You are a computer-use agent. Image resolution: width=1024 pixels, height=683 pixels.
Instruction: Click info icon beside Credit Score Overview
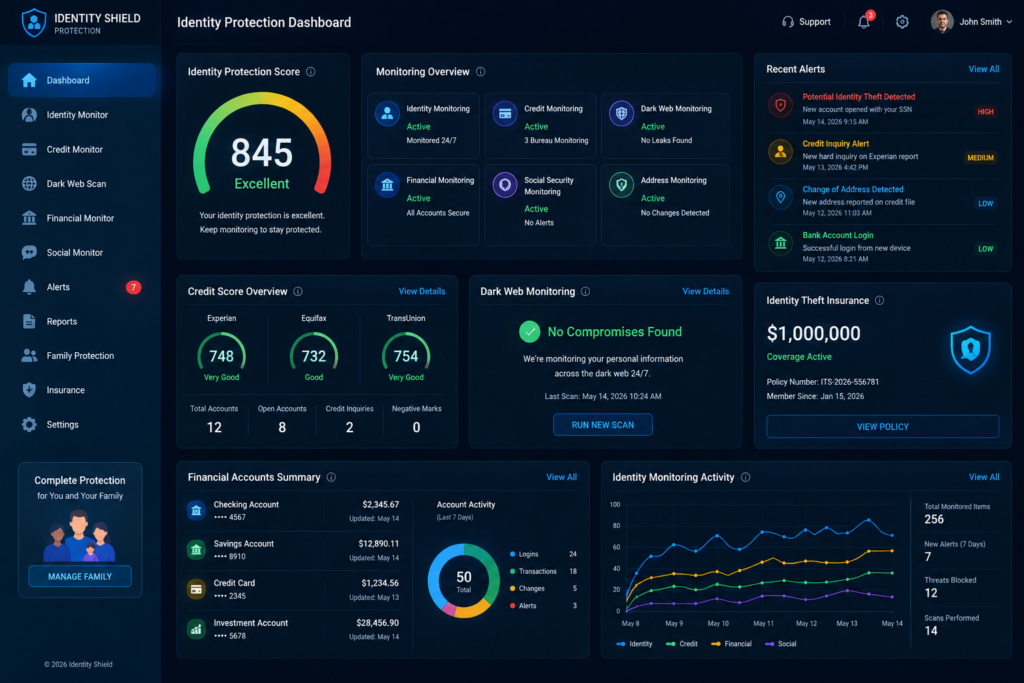(298, 292)
